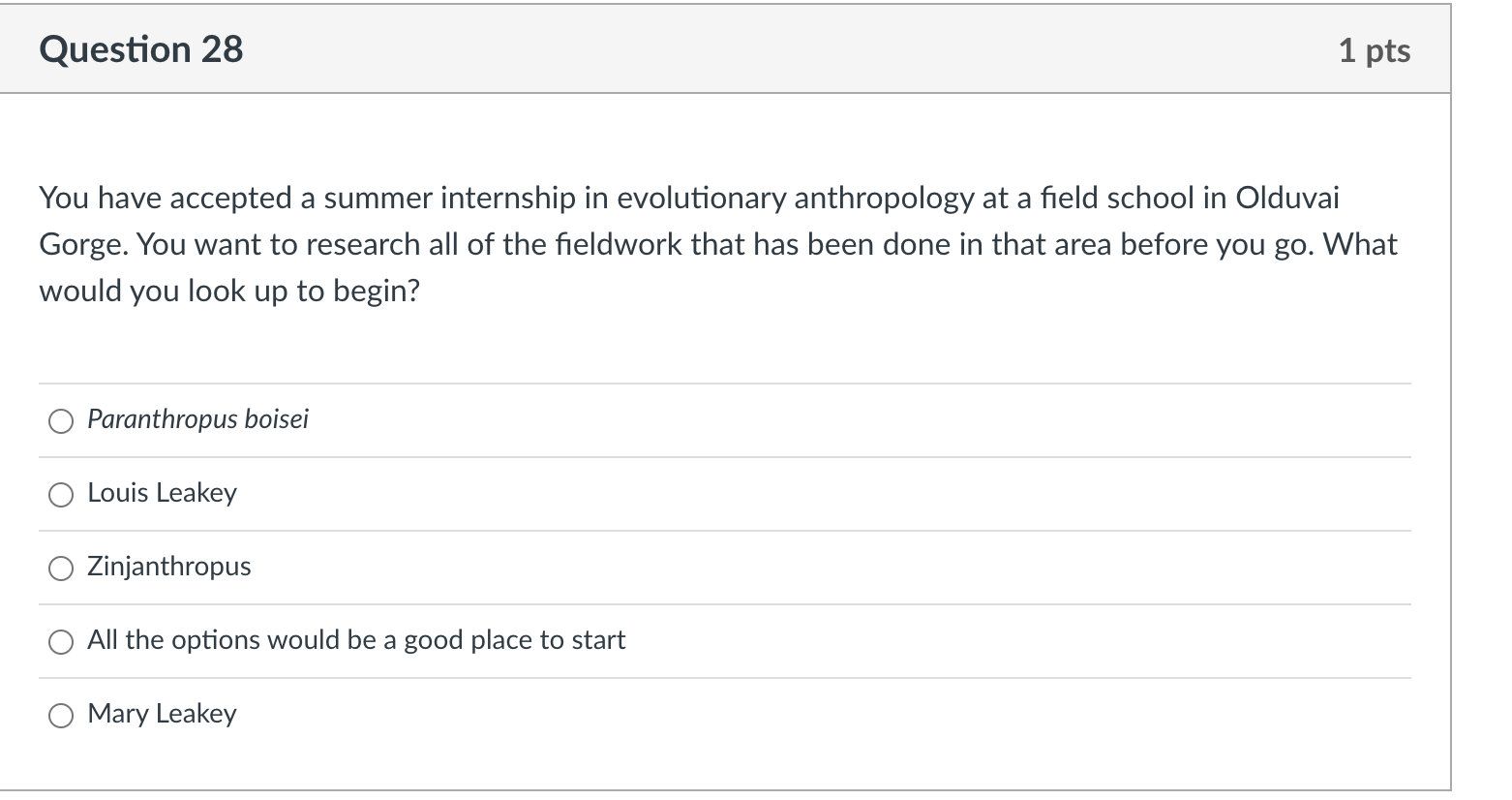The height and width of the screenshot is (800, 1512).
Task: Choose the Louis Leakey radio button
Action: (61, 494)
